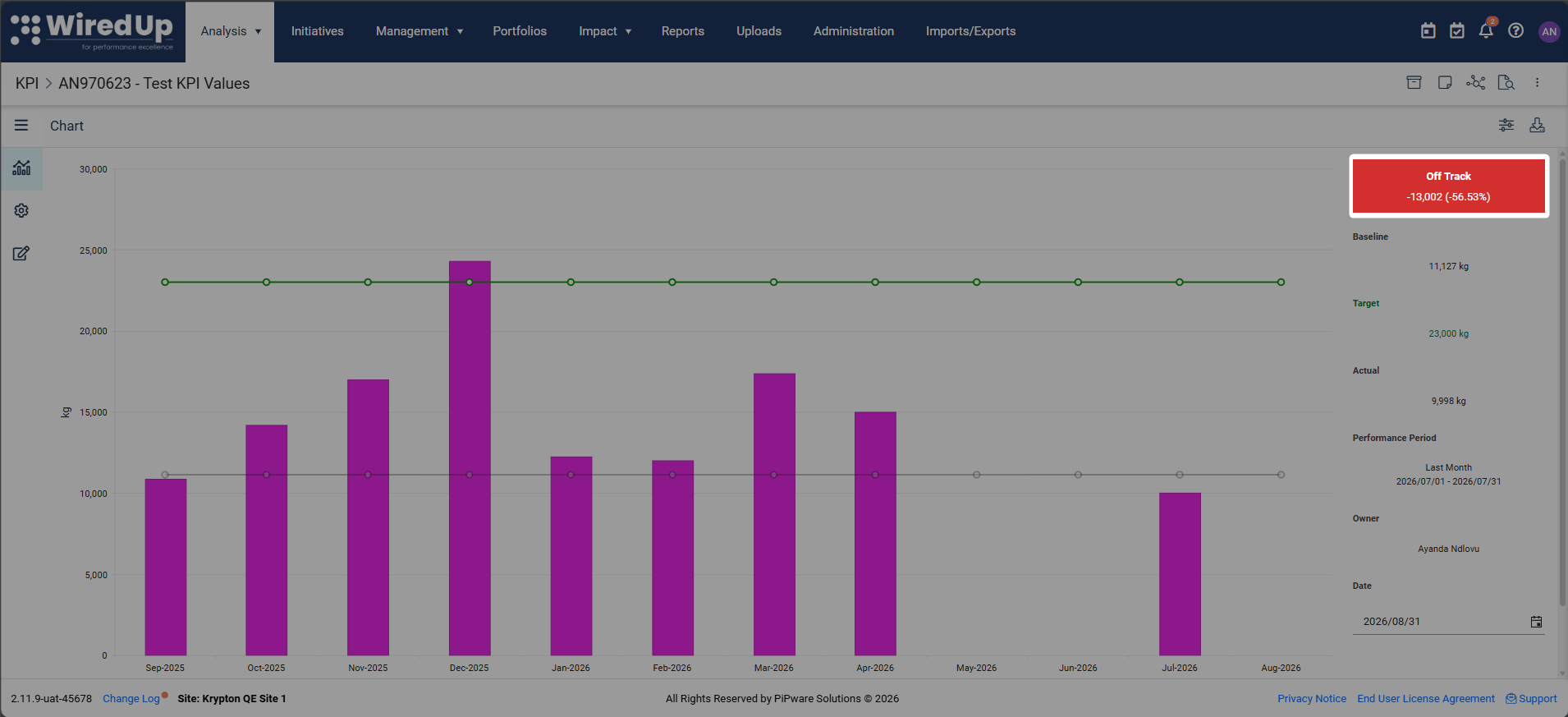Click grey baseline point at Jun-2026
Screen dimensions: 1568x717
(1078, 475)
